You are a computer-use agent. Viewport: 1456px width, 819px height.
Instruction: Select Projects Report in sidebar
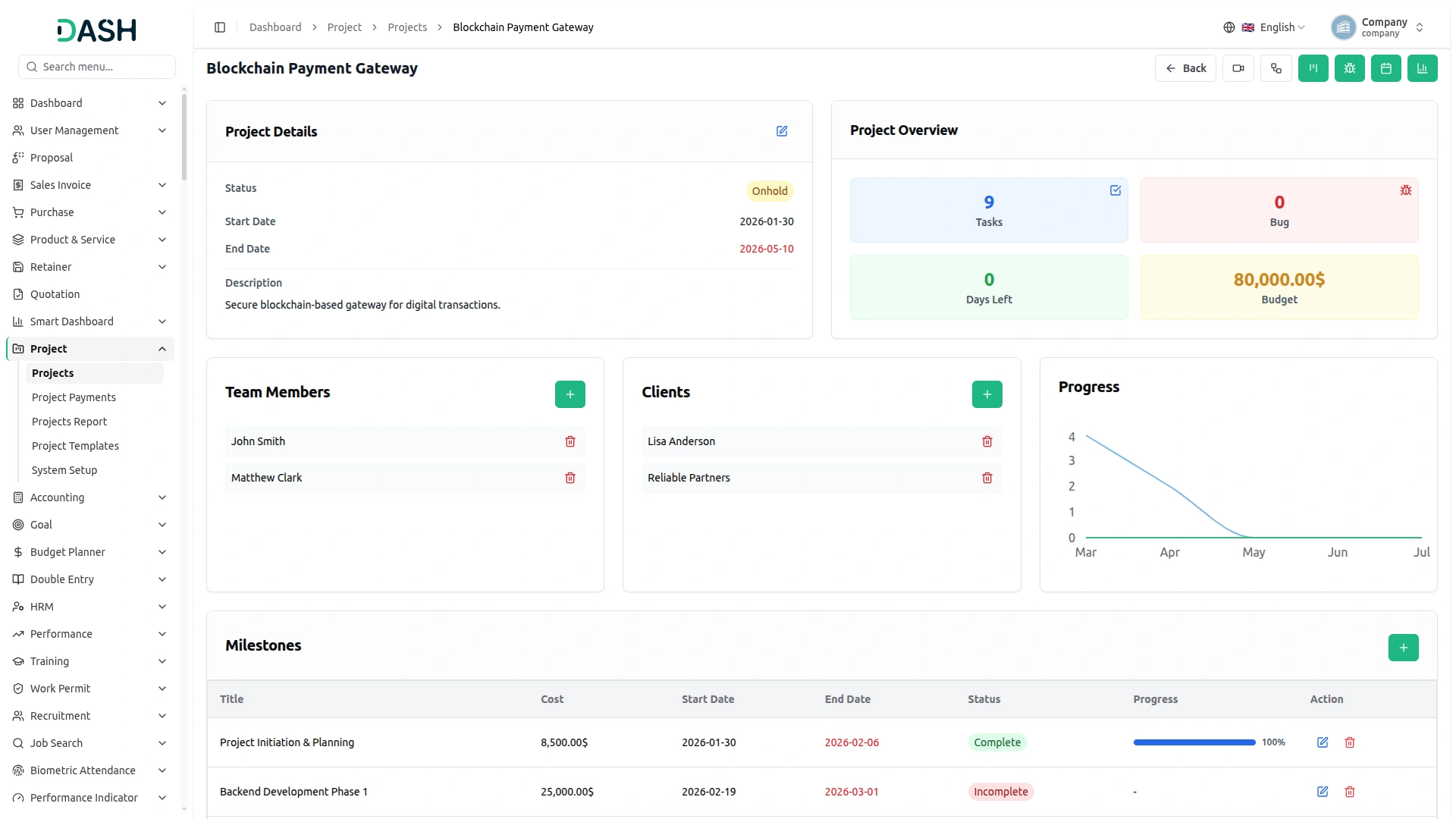[x=69, y=422]
